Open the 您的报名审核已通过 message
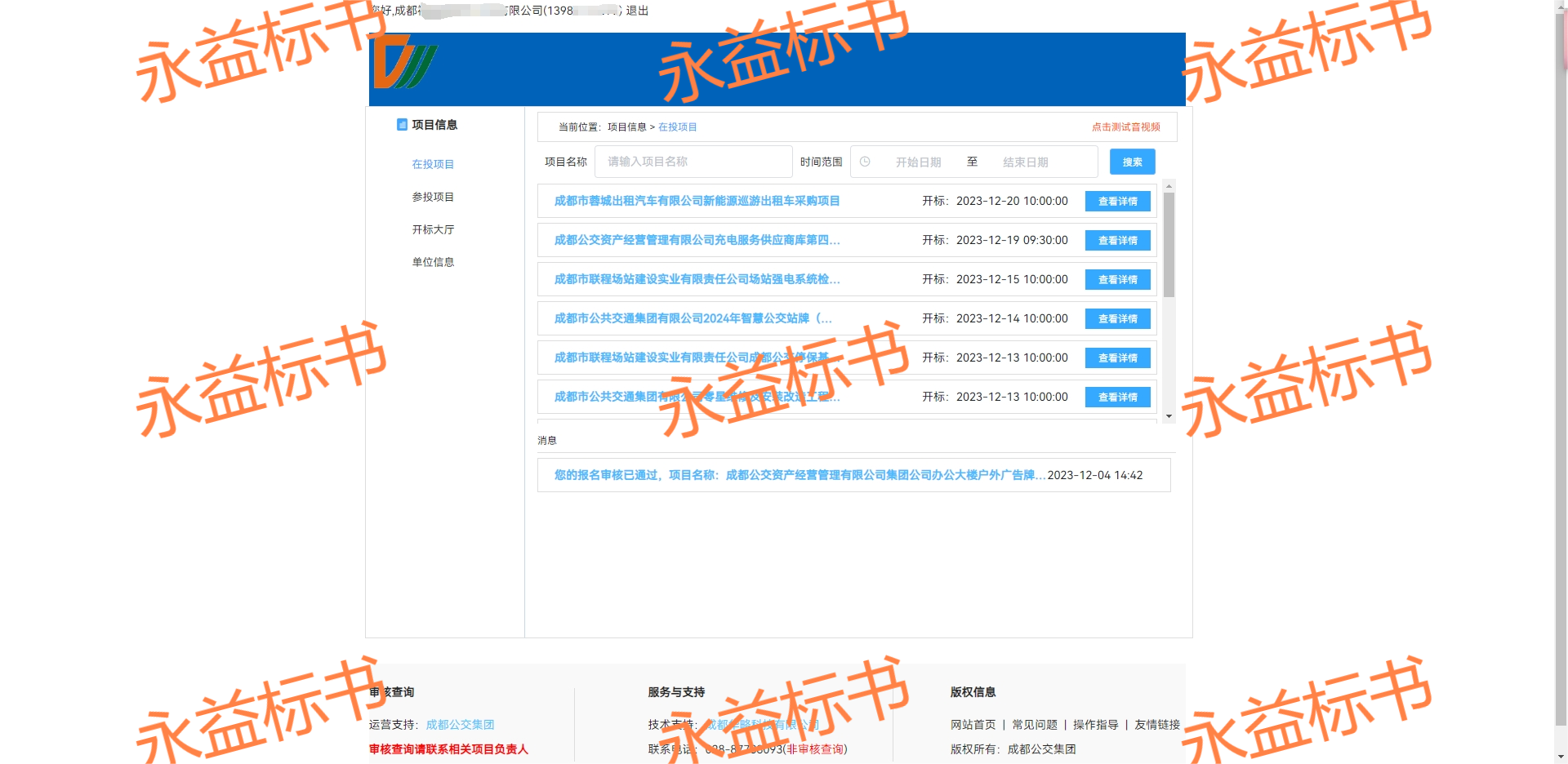Viewport: 1568px width, 764px height. tap(800, 475)
